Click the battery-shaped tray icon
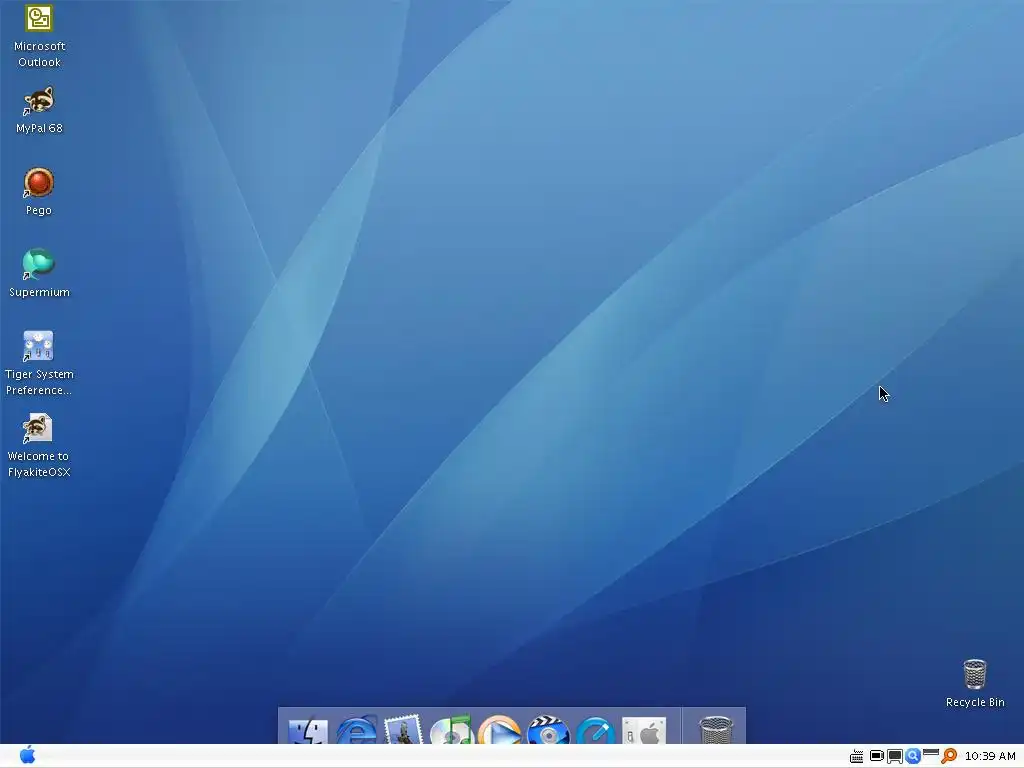1024x768 pixels. [876, 756]
